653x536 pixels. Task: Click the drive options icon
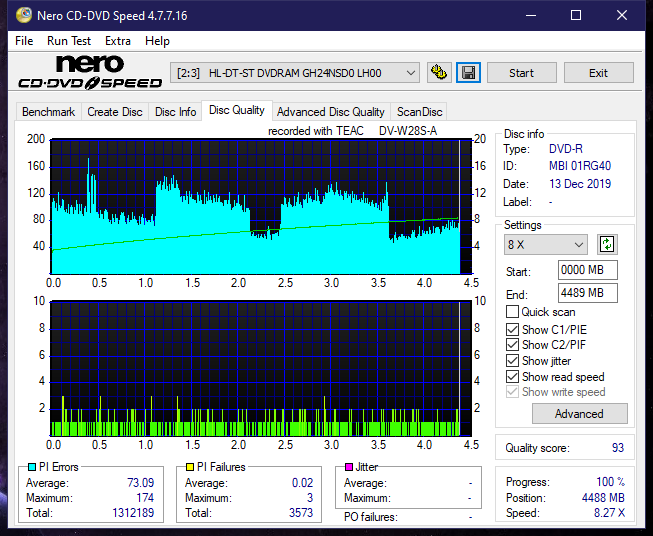click(x=439, y=73)
